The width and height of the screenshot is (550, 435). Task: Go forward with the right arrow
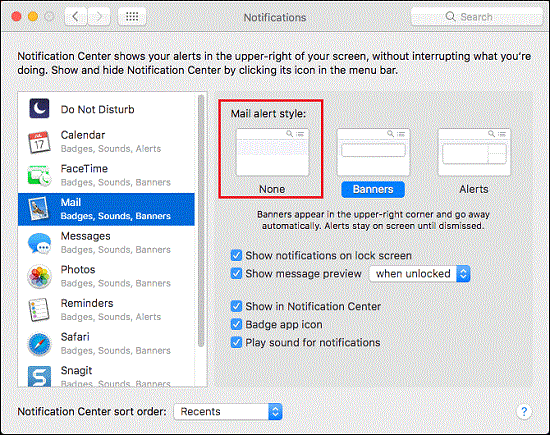pos(99,16)
